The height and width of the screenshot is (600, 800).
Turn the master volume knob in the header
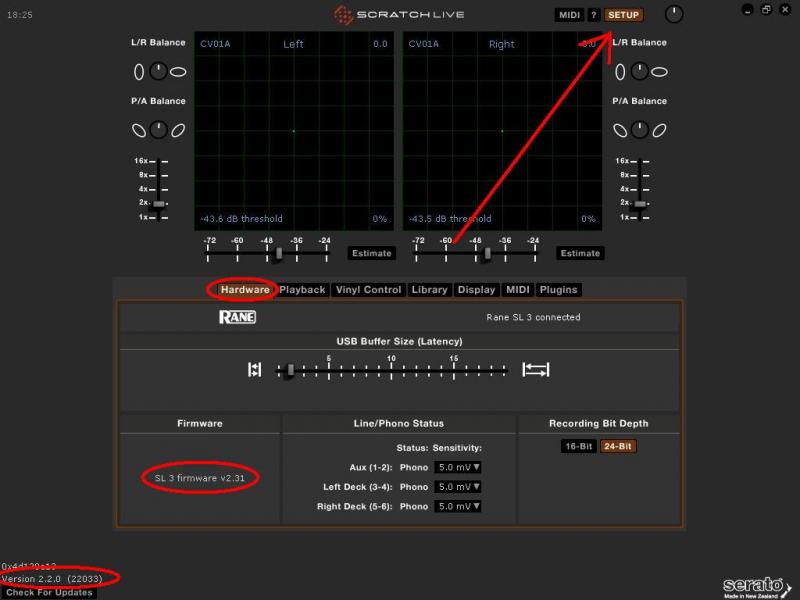tap(674, 14)
